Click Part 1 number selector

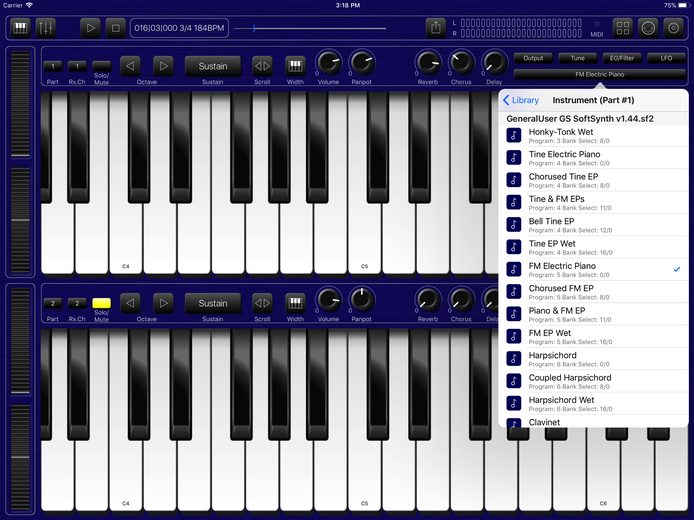[53, 66]
